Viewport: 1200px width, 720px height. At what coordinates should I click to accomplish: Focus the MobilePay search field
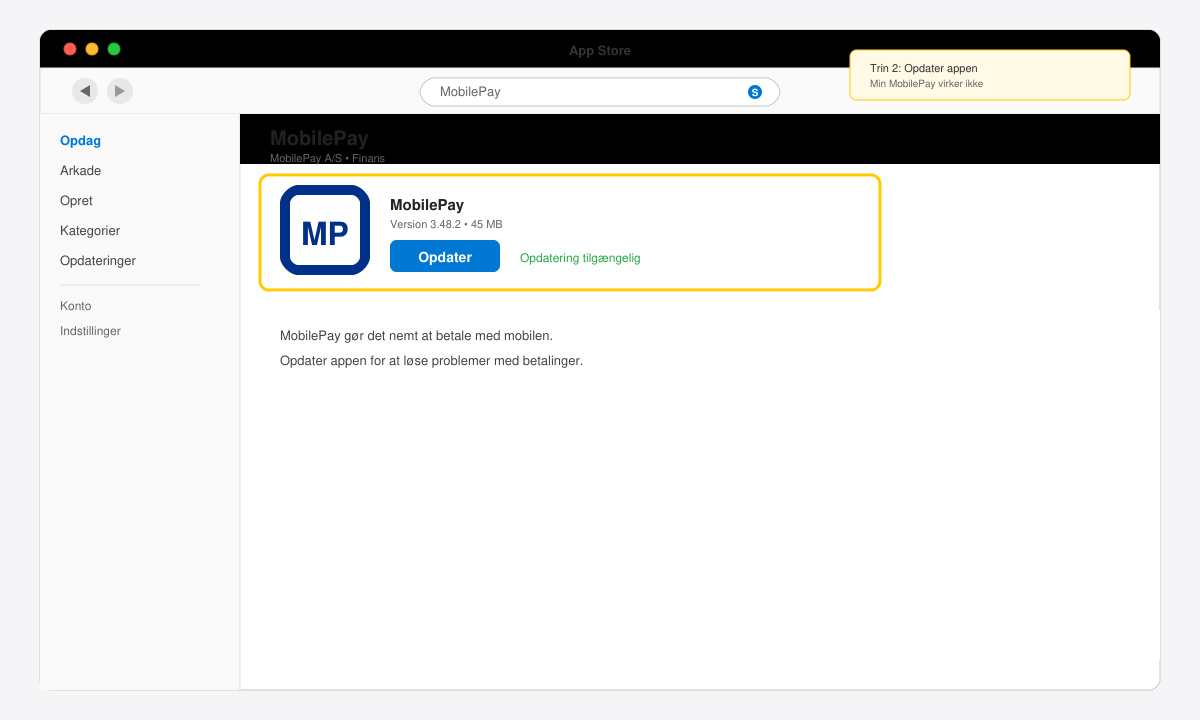pos(600,92)
